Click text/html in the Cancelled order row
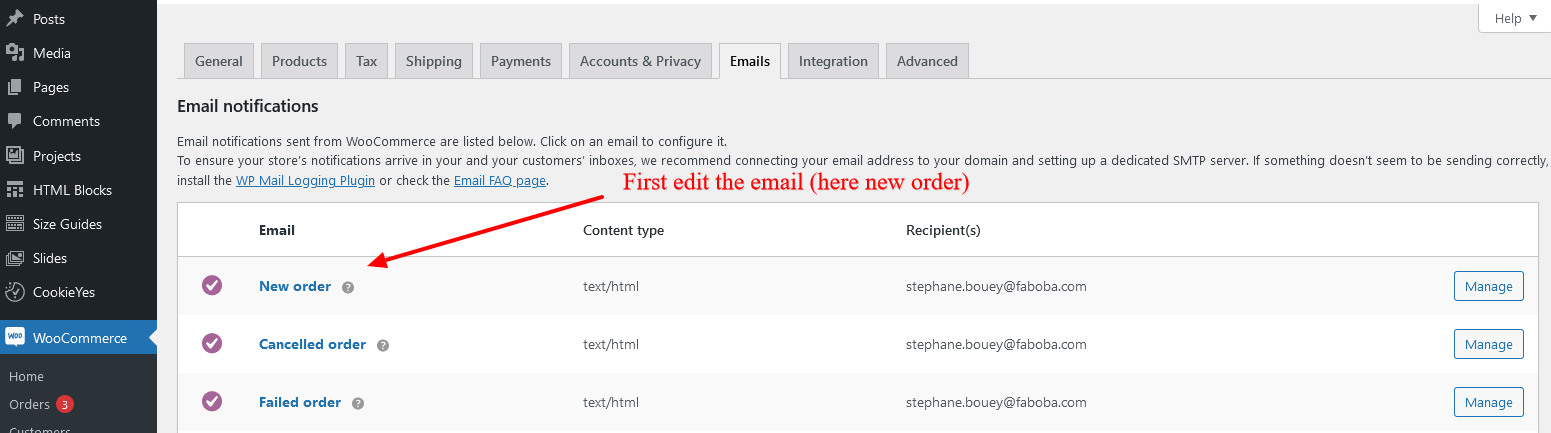 point(611,344)
